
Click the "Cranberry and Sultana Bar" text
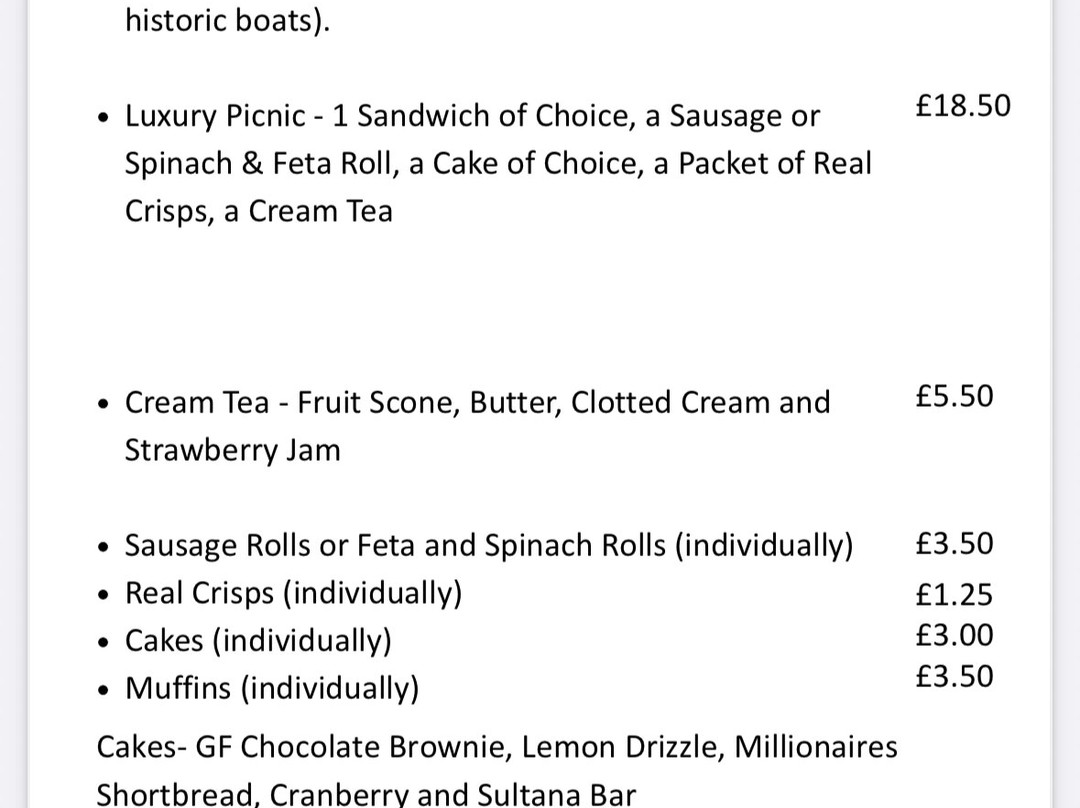point(453,795)
